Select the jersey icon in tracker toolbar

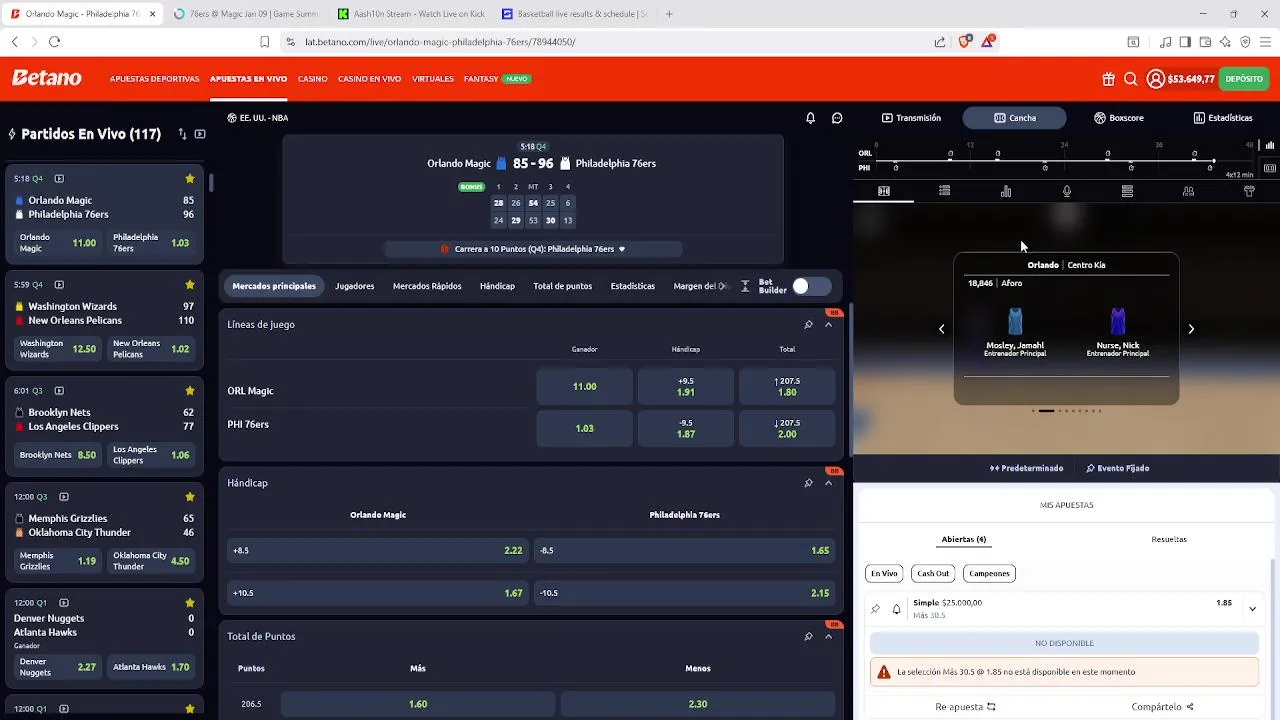click(1249, 191)
